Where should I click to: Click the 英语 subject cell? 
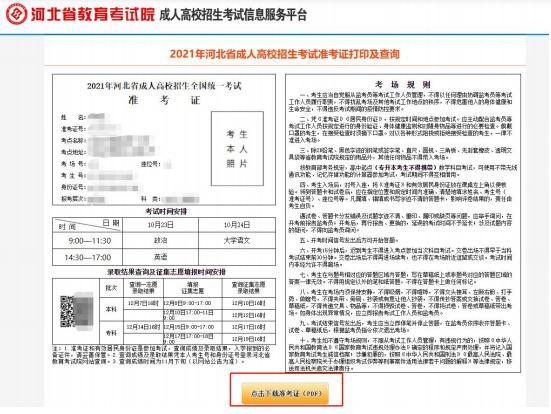160,257
